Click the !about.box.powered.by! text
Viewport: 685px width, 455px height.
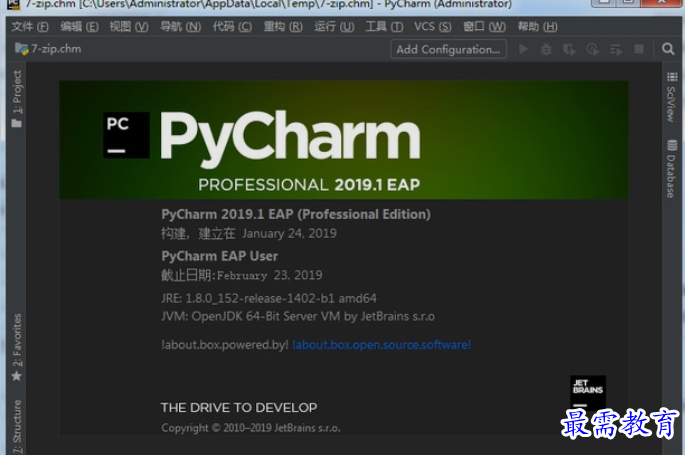click(225, 345)
